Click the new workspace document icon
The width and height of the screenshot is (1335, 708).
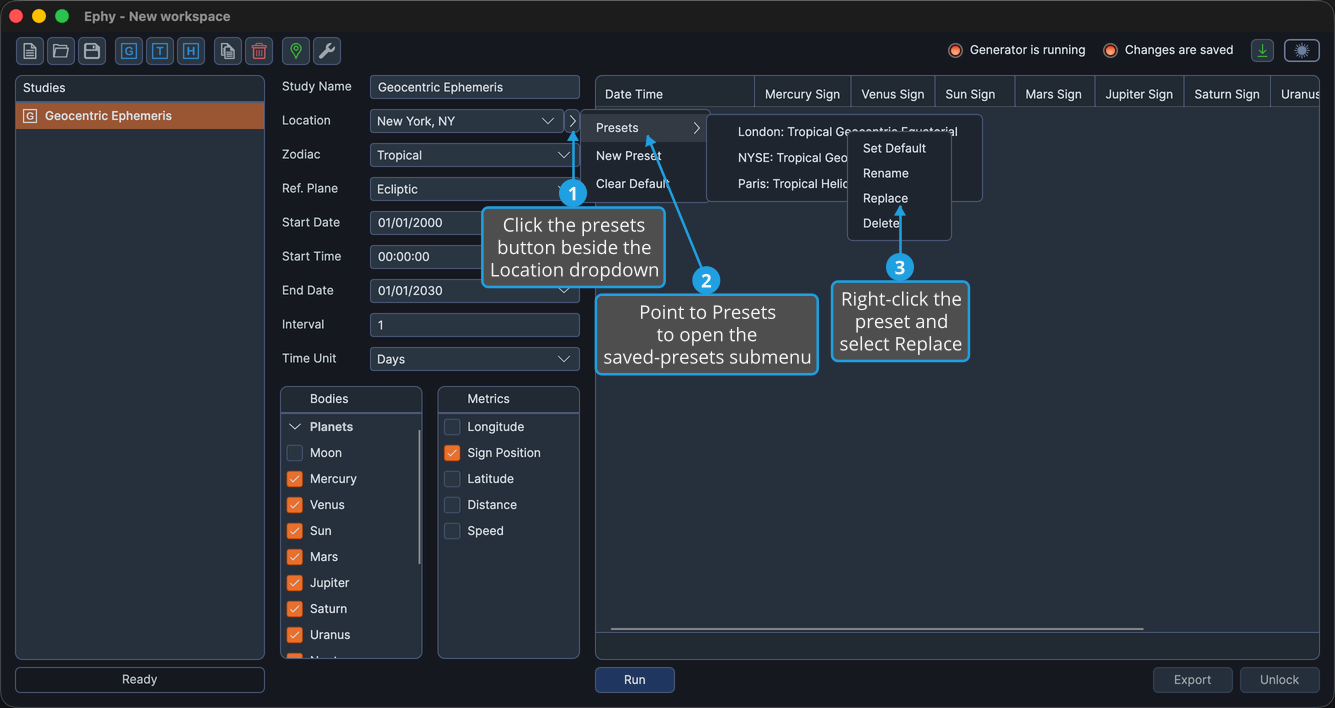click(30, 51)
